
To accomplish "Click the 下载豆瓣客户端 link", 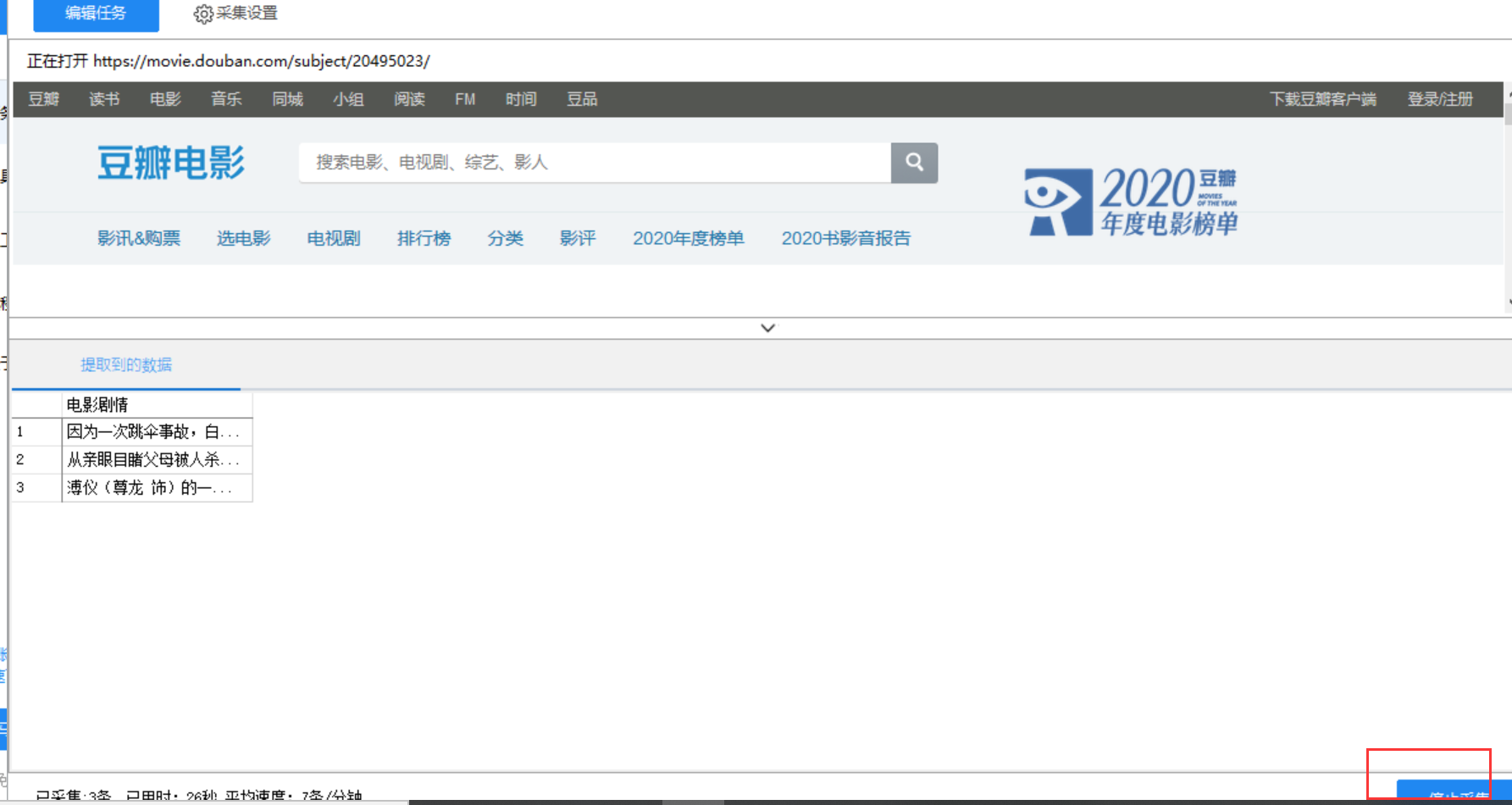I will pyautogui.click(x=1323, y=99).
